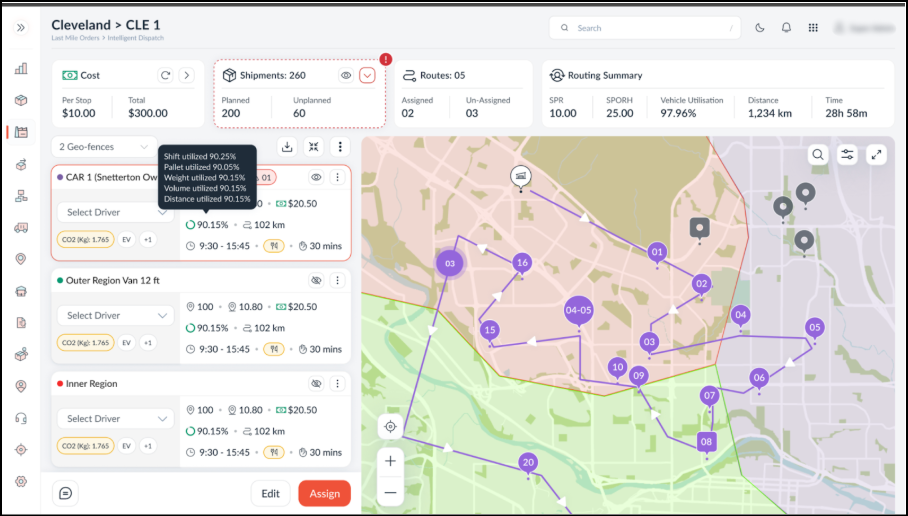Click the red alert badge on Shipments

[386, 59]
